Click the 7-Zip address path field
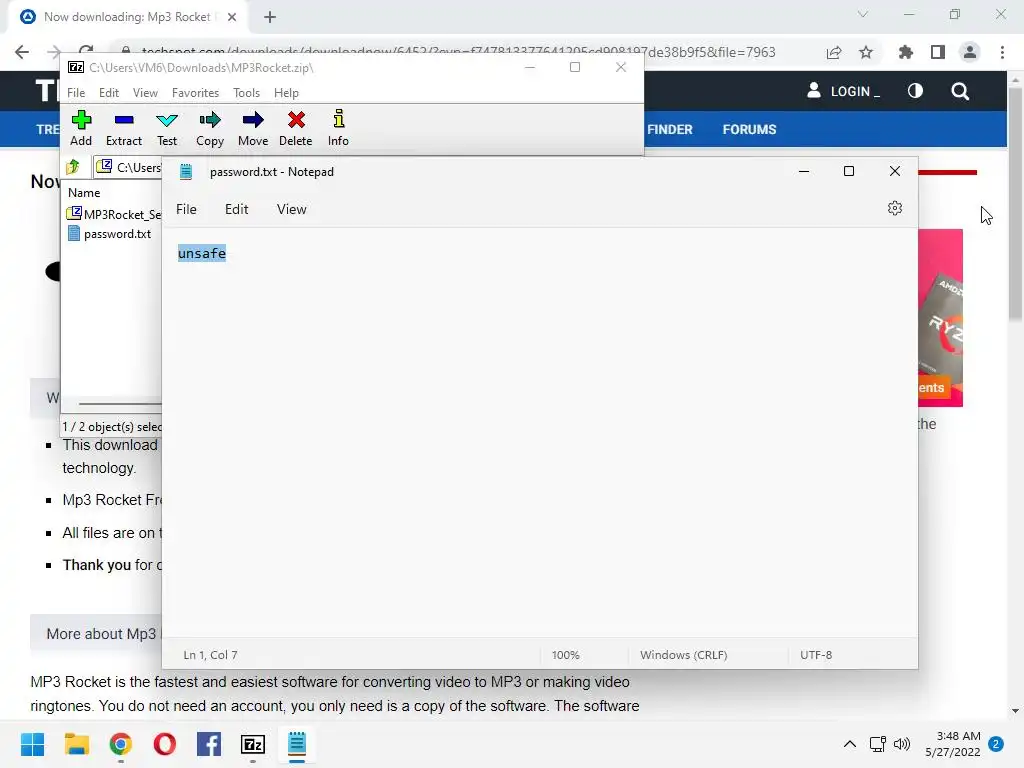 pos(128,167)
